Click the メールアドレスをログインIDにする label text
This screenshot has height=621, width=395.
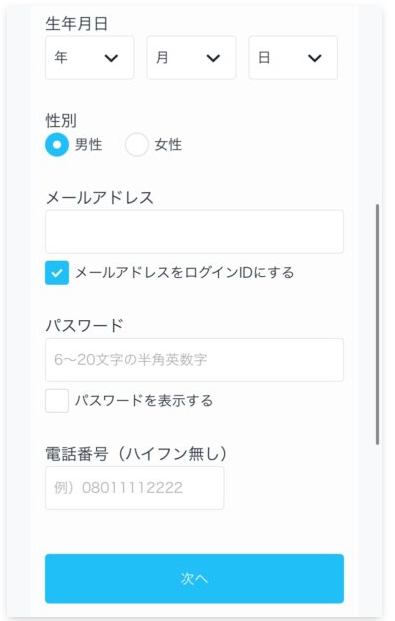pos(185,272)
